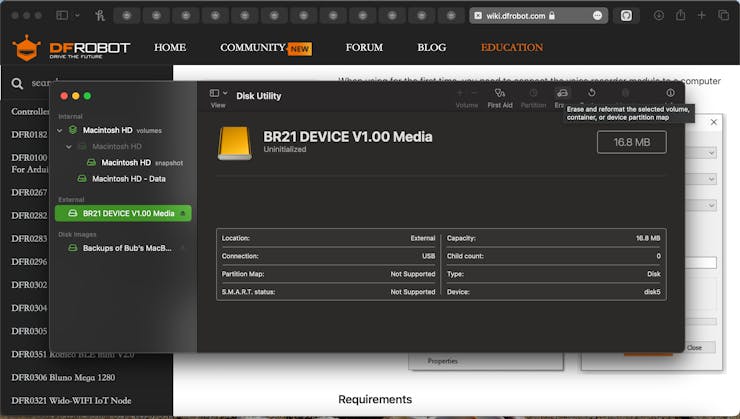Image resolution: width=740 pixels, height=419 pixels.
Task: Click the wiki search magnifier icon
Action: tap(17, 84)
